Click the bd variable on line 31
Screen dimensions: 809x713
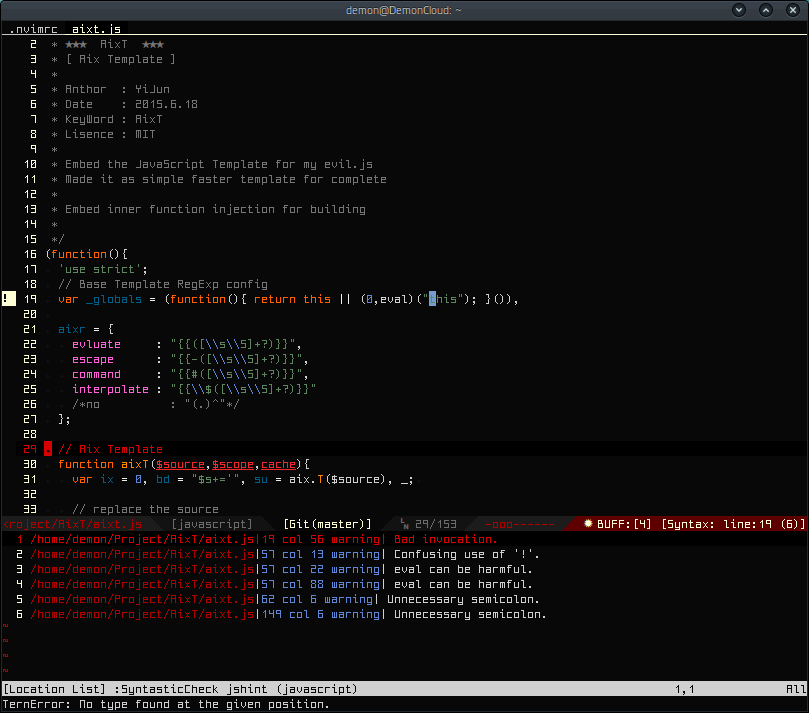click(x=163, y=479)
